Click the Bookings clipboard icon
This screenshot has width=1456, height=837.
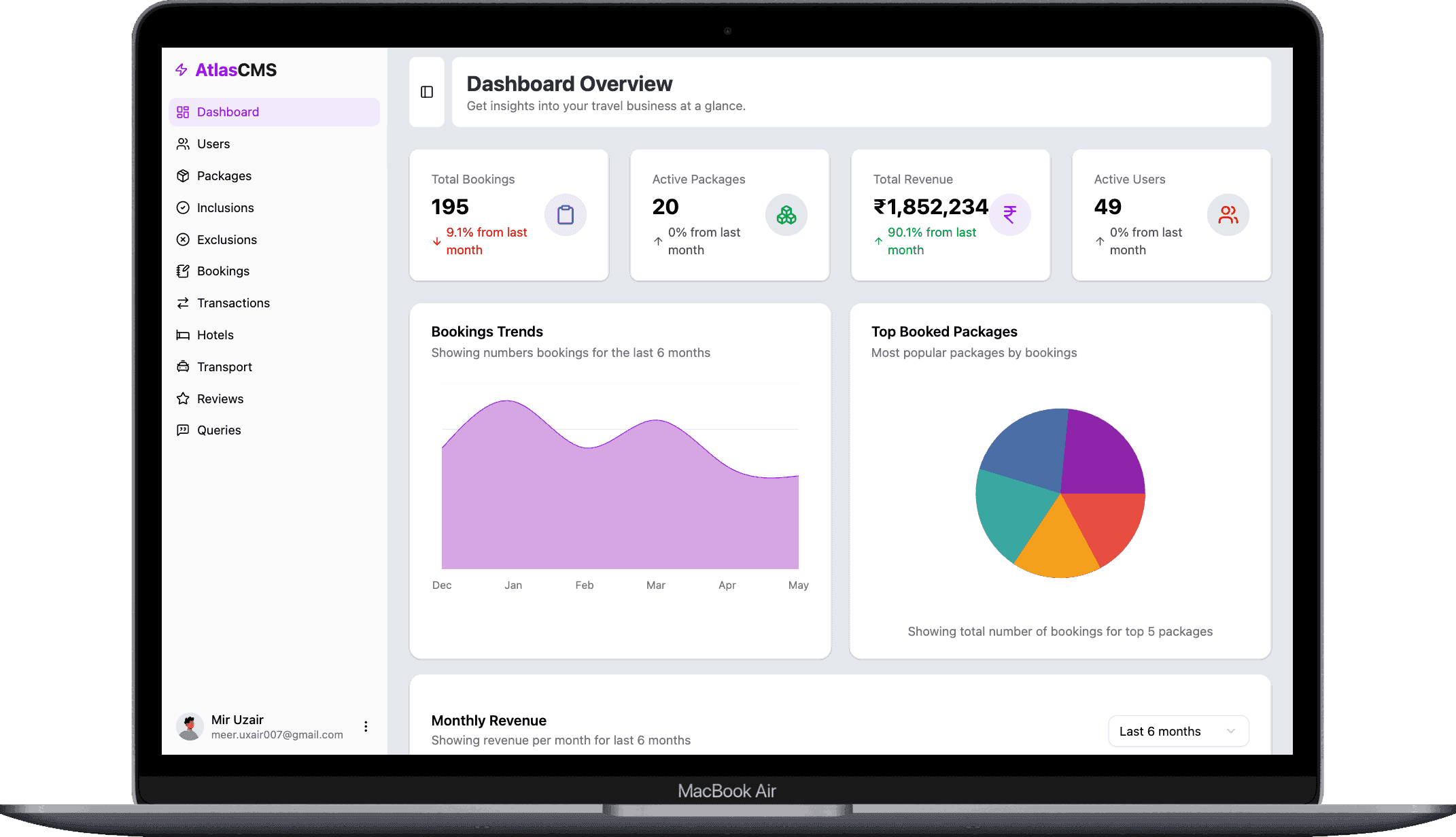pyautogui.click(x=182, y=271)
